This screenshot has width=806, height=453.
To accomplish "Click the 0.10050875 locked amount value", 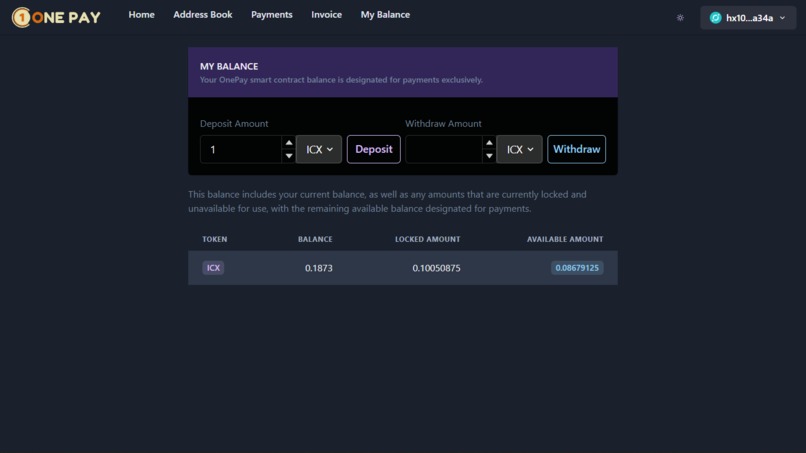I will [436, 268].
